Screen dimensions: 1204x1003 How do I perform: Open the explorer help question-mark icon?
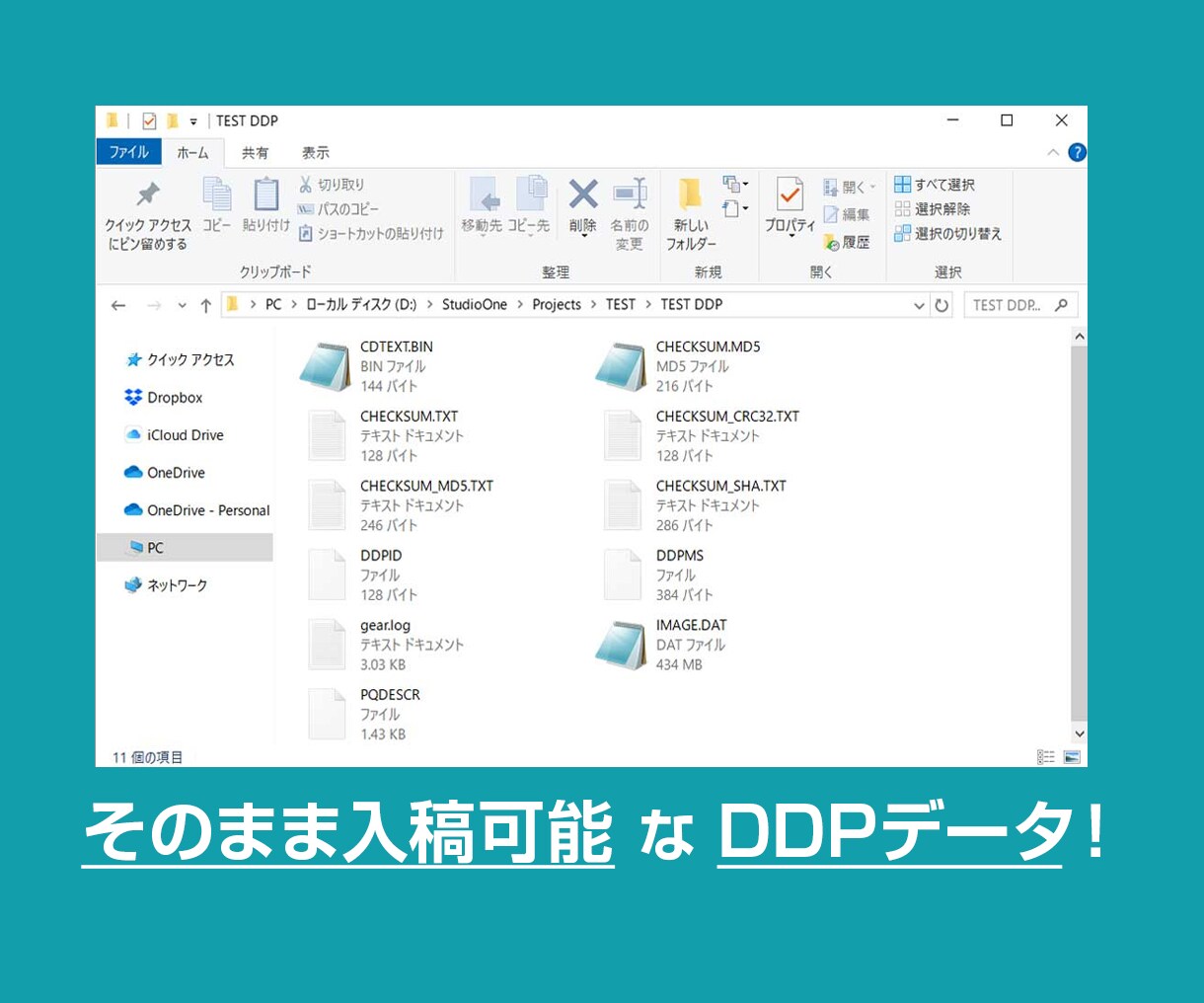tap(1077, 152)
